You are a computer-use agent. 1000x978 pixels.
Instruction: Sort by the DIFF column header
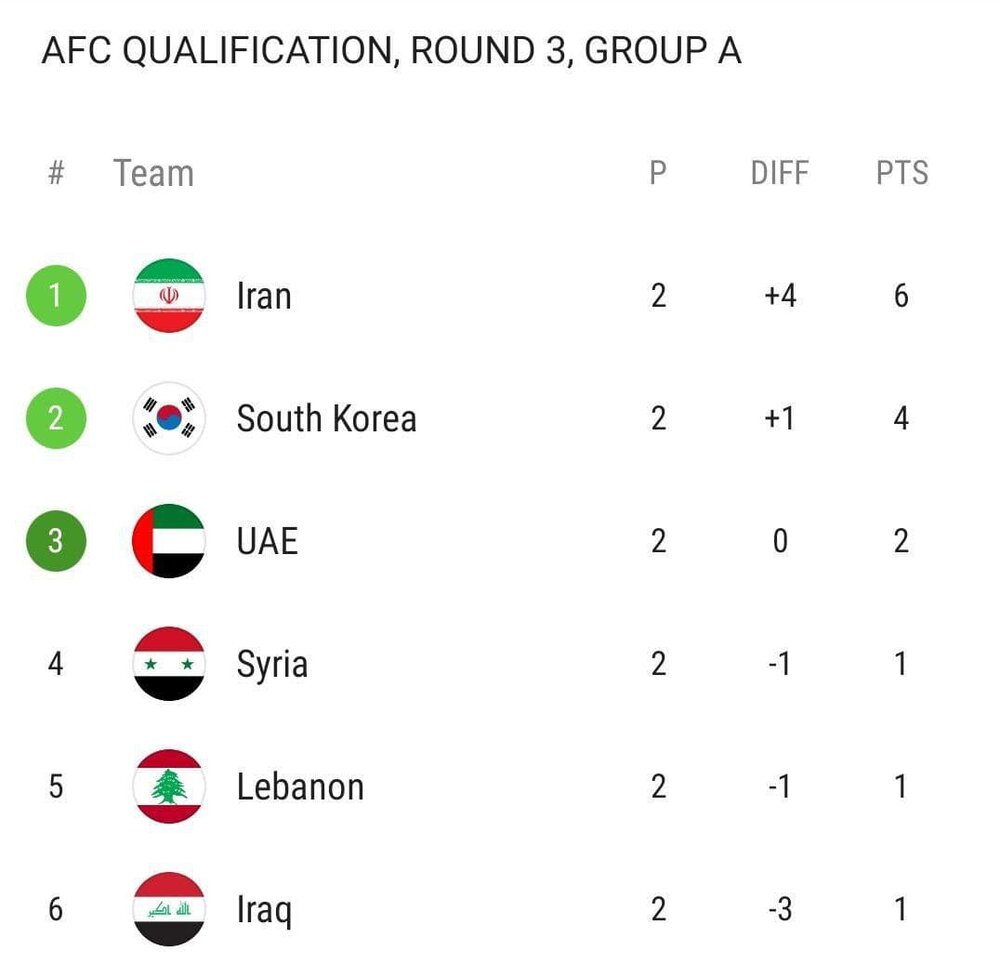click(x=779, y=173)
